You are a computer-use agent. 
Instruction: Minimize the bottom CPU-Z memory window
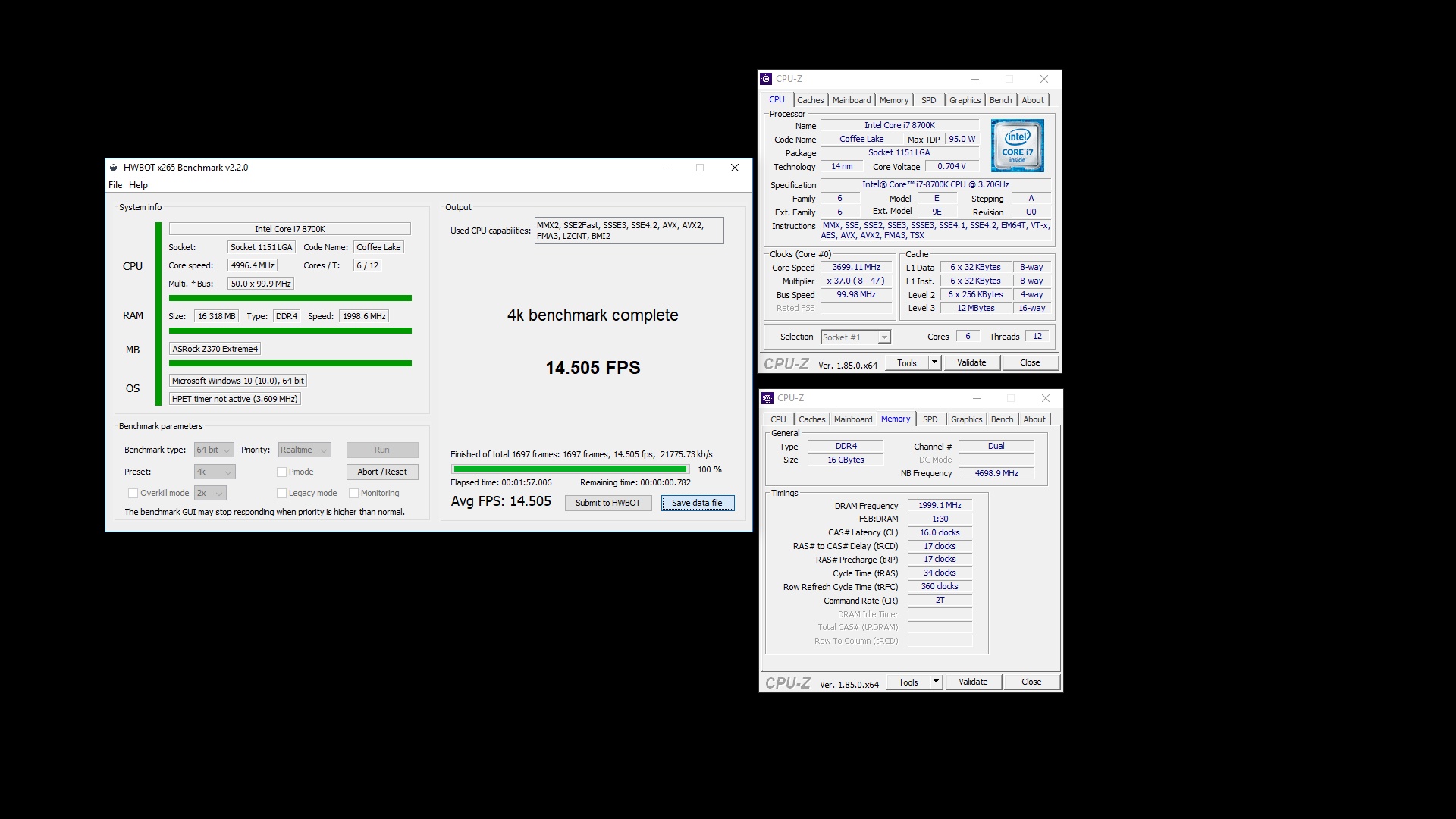pyautogui.click(x=977, y=398)
